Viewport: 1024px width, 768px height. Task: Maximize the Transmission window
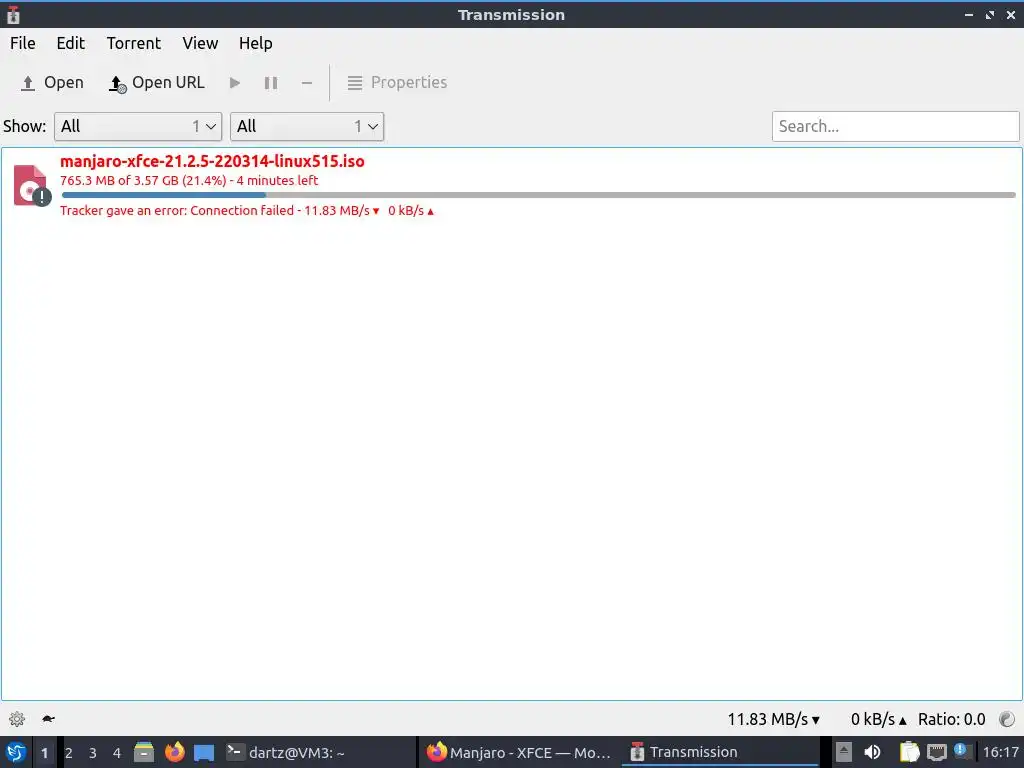coord(990,14)
